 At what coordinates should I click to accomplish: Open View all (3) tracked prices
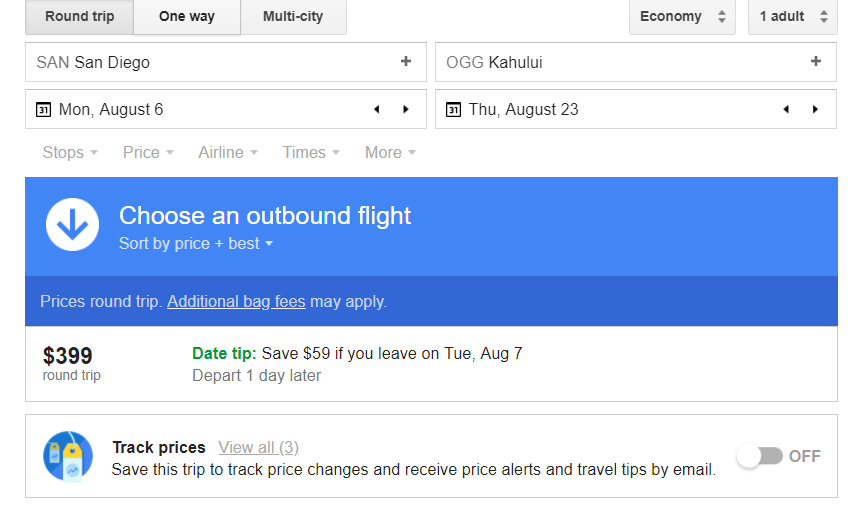point(259,447)
